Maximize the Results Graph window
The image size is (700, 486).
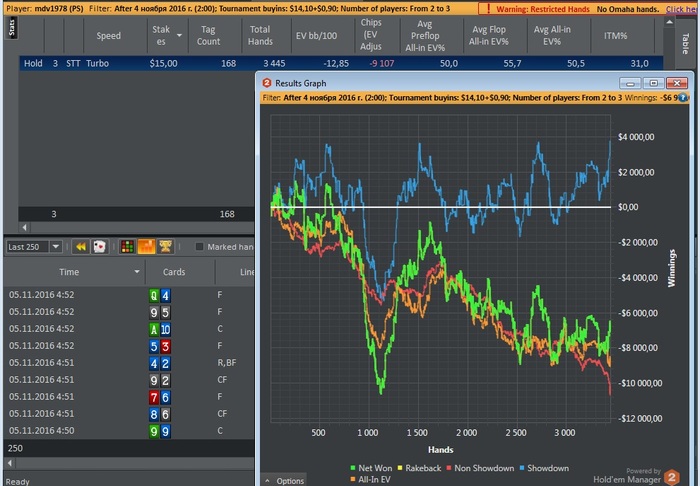tap(654, 83)
